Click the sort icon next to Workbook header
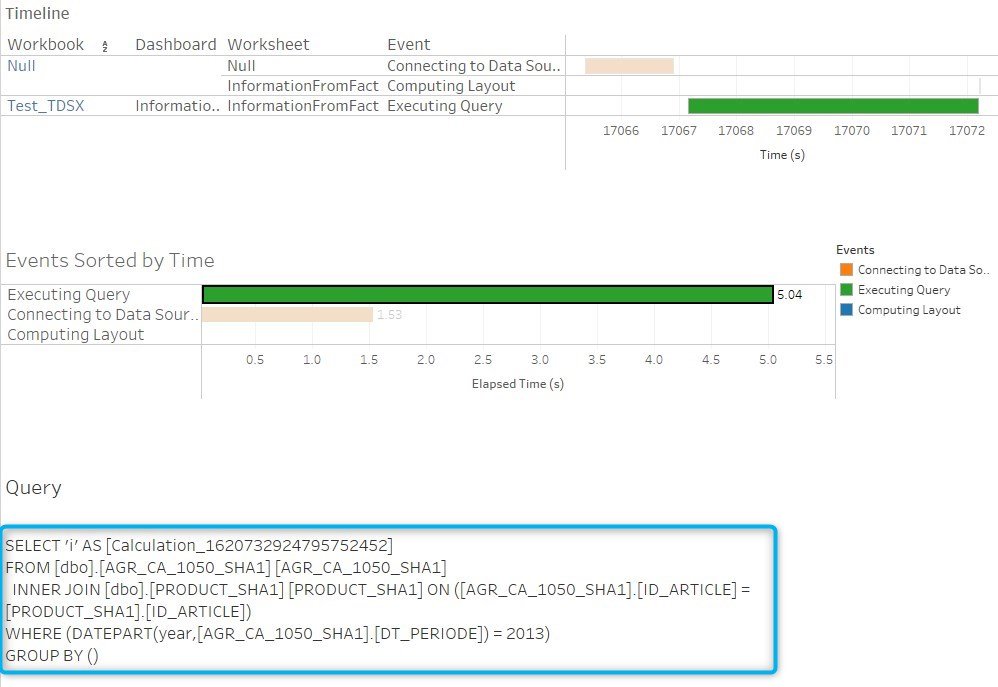This screenshot has width=998, height=687. pos(105,46)
